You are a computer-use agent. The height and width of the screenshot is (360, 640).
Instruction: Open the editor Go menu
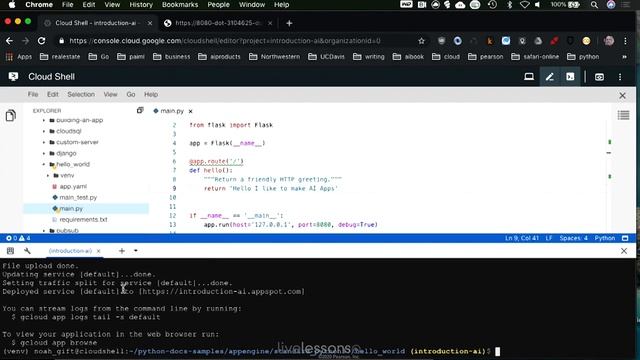(x=131, y=94)
